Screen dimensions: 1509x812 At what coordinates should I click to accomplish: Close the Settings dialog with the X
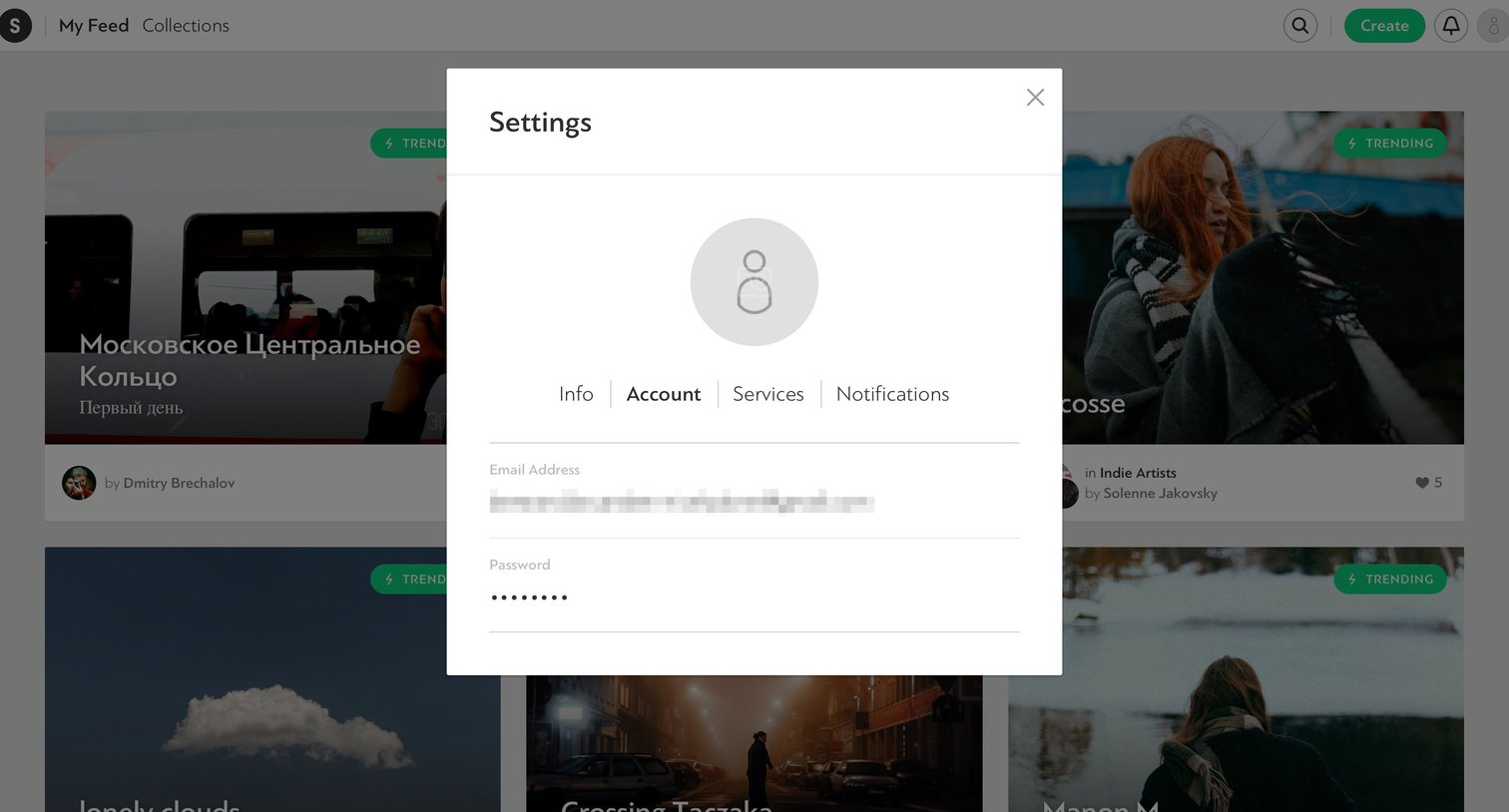click(1035, 97)
